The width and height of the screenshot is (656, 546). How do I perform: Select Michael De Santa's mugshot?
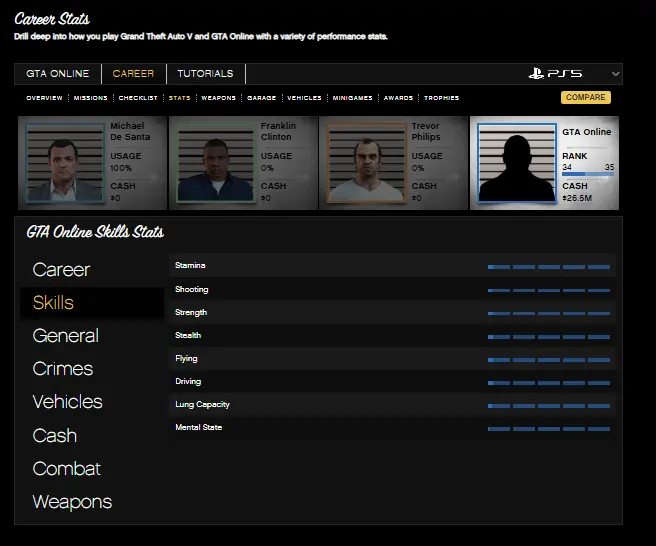pos(65,163)
